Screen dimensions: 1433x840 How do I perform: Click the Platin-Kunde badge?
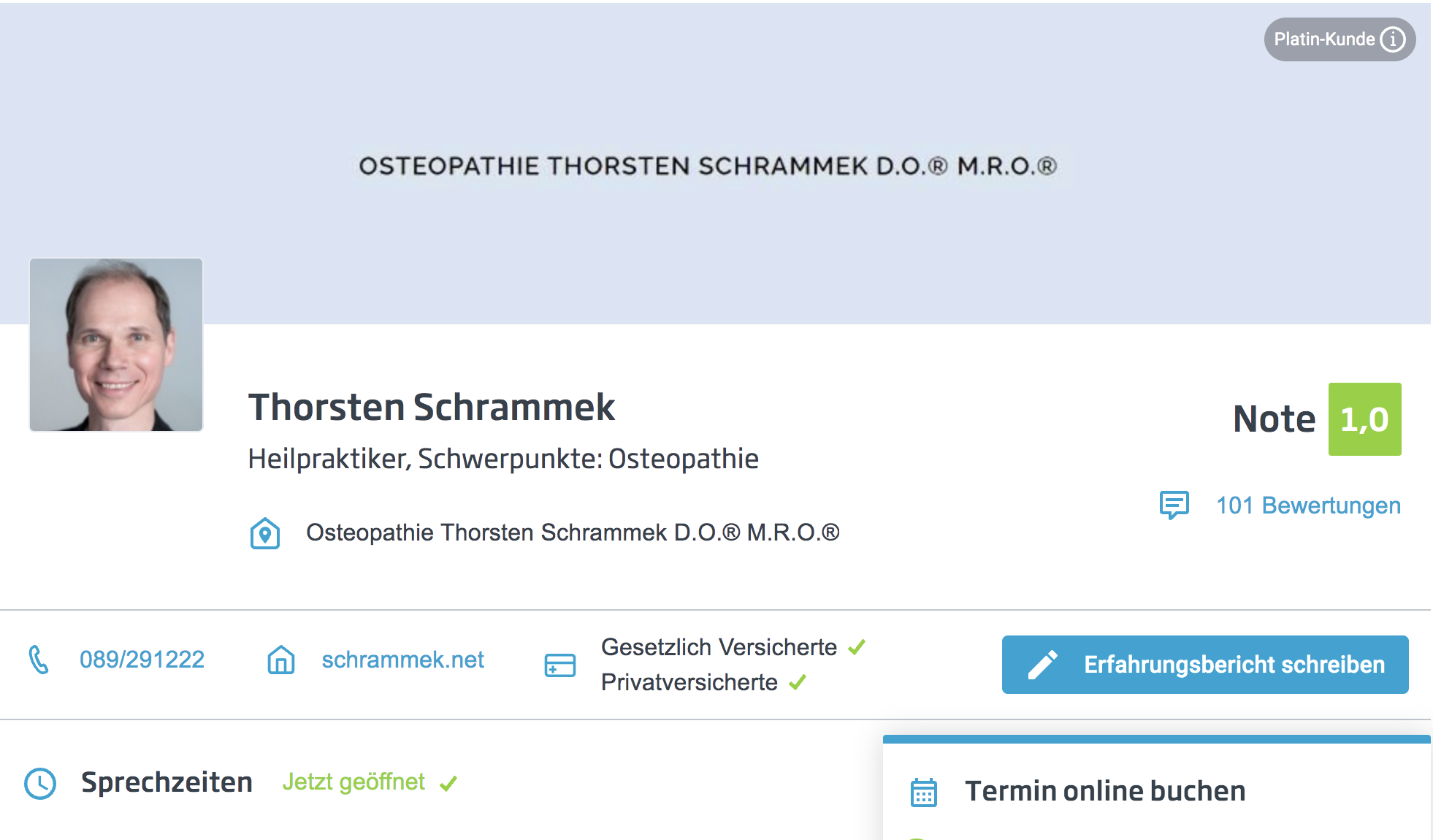pos(1323,39)
